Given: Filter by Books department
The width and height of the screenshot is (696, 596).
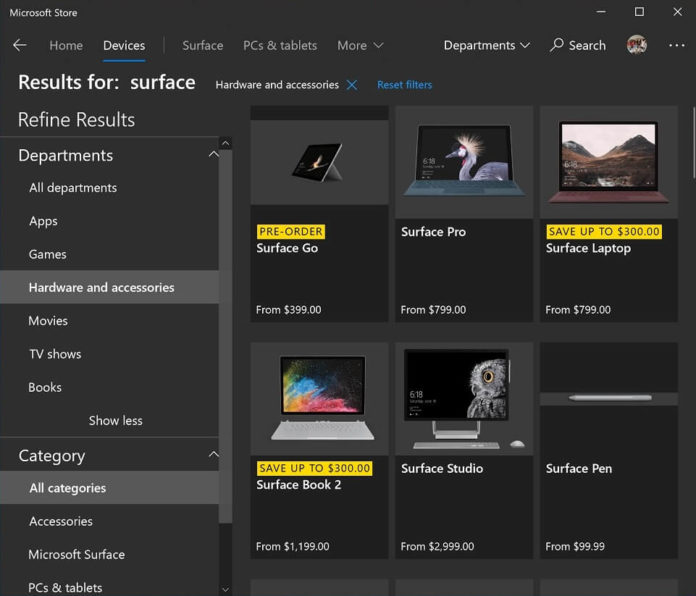Looking at the screenshot, I should (x=109, y=387).
